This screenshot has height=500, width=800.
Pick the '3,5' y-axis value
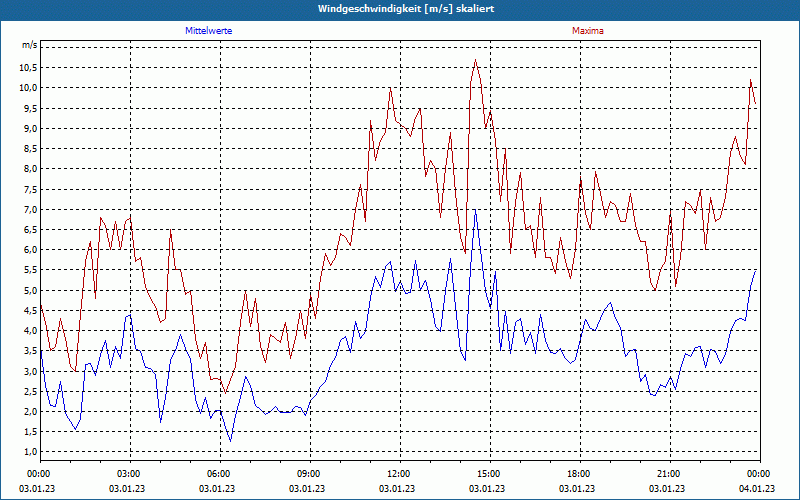pos(31,351)
